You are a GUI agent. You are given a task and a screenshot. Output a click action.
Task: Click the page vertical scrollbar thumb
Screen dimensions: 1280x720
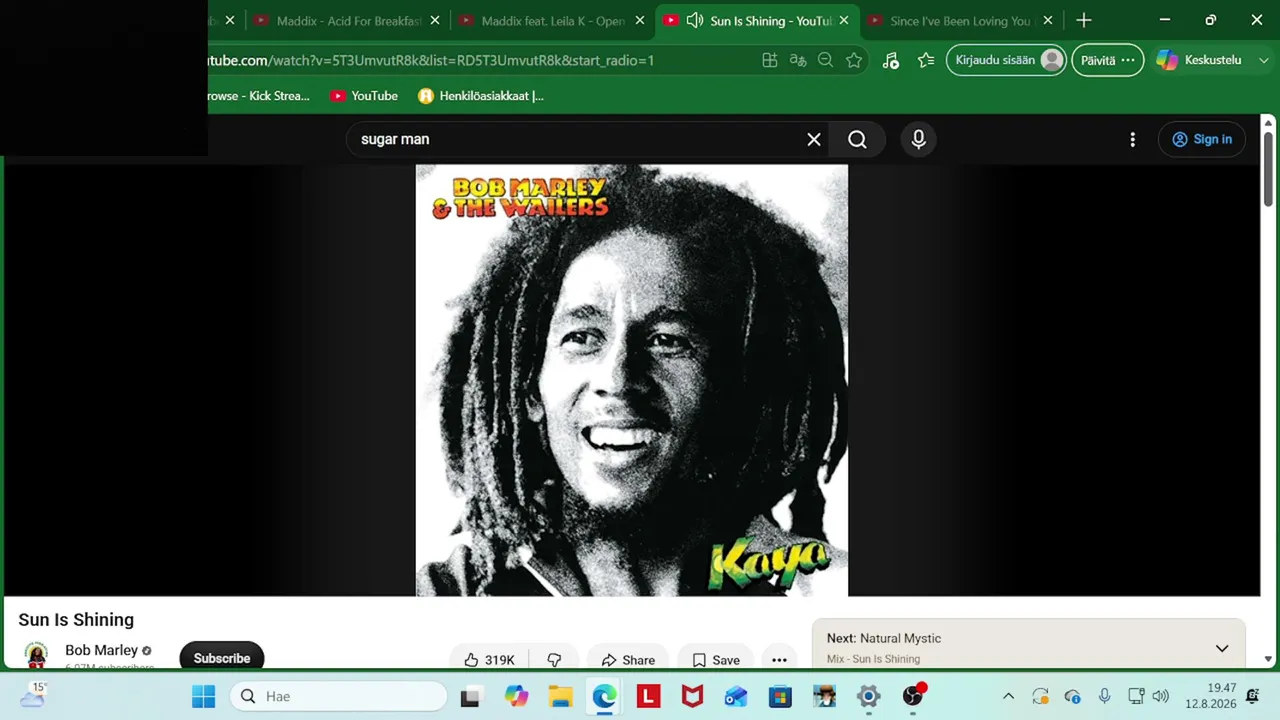click(x=1268, y=170)
